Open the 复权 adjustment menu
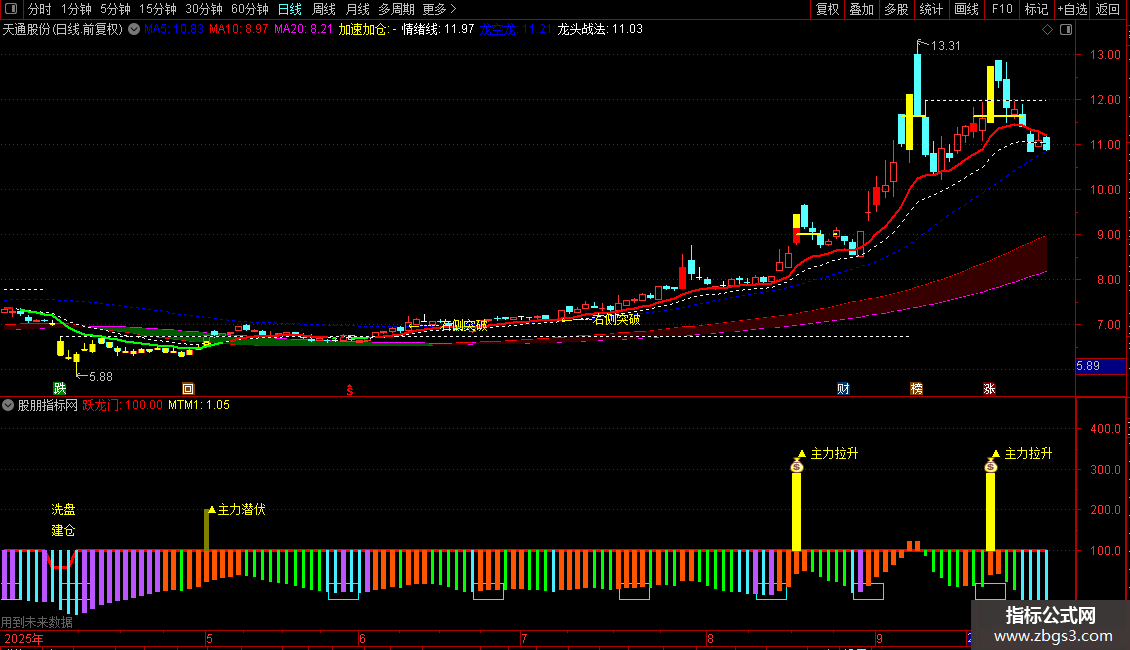 pyautogui.click(x=827, y=9)
